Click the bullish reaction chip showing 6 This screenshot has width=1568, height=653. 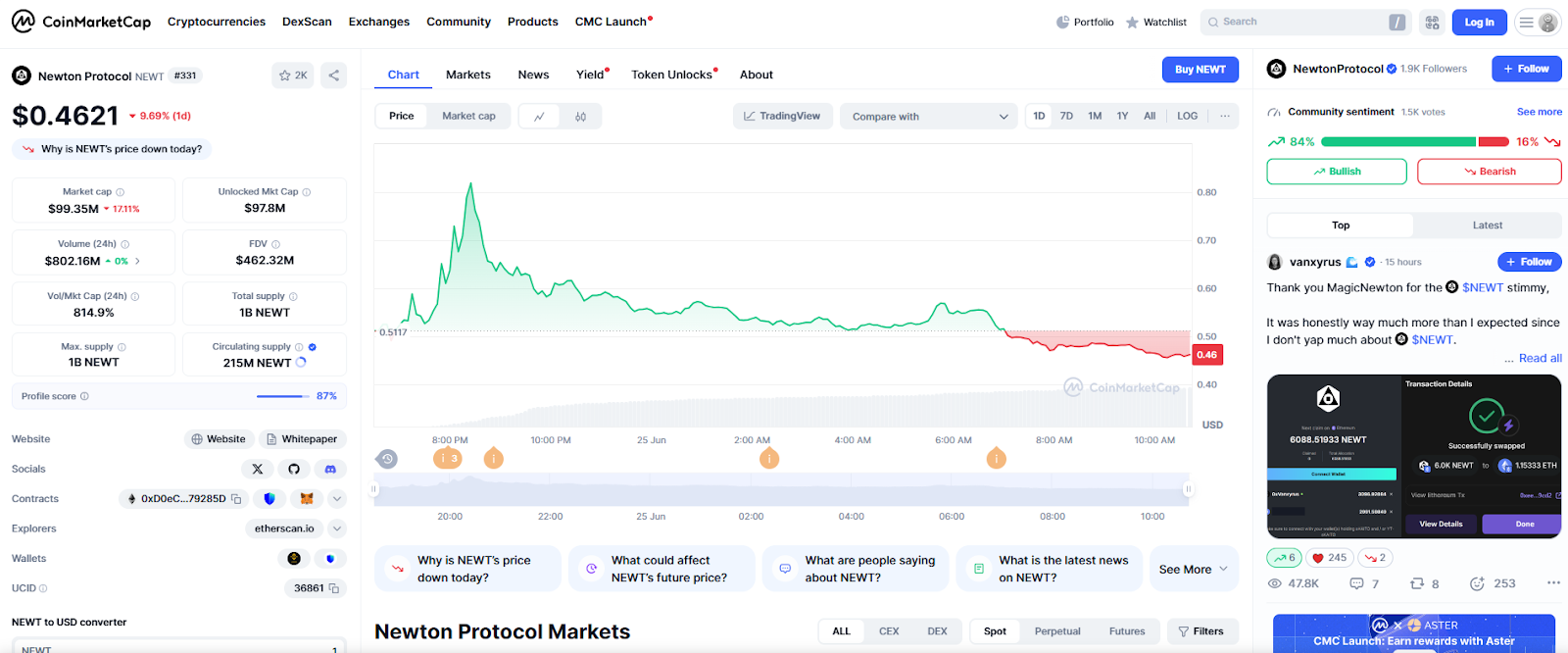tap(1284, 558)
